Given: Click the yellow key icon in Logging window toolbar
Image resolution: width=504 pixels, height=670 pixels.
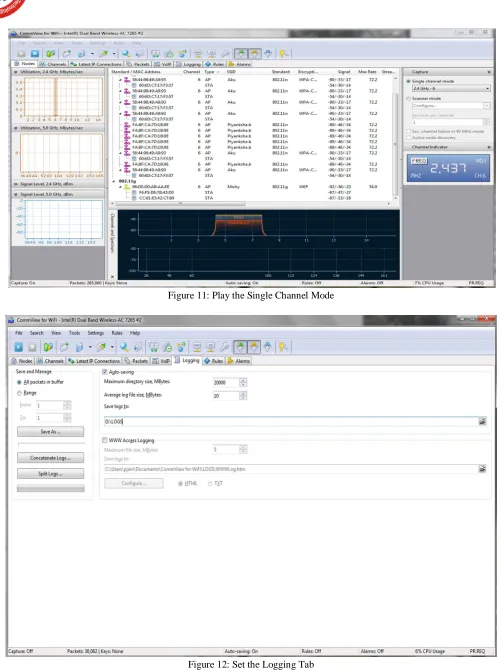Looking at the screenshot, I should coord(283,347).
